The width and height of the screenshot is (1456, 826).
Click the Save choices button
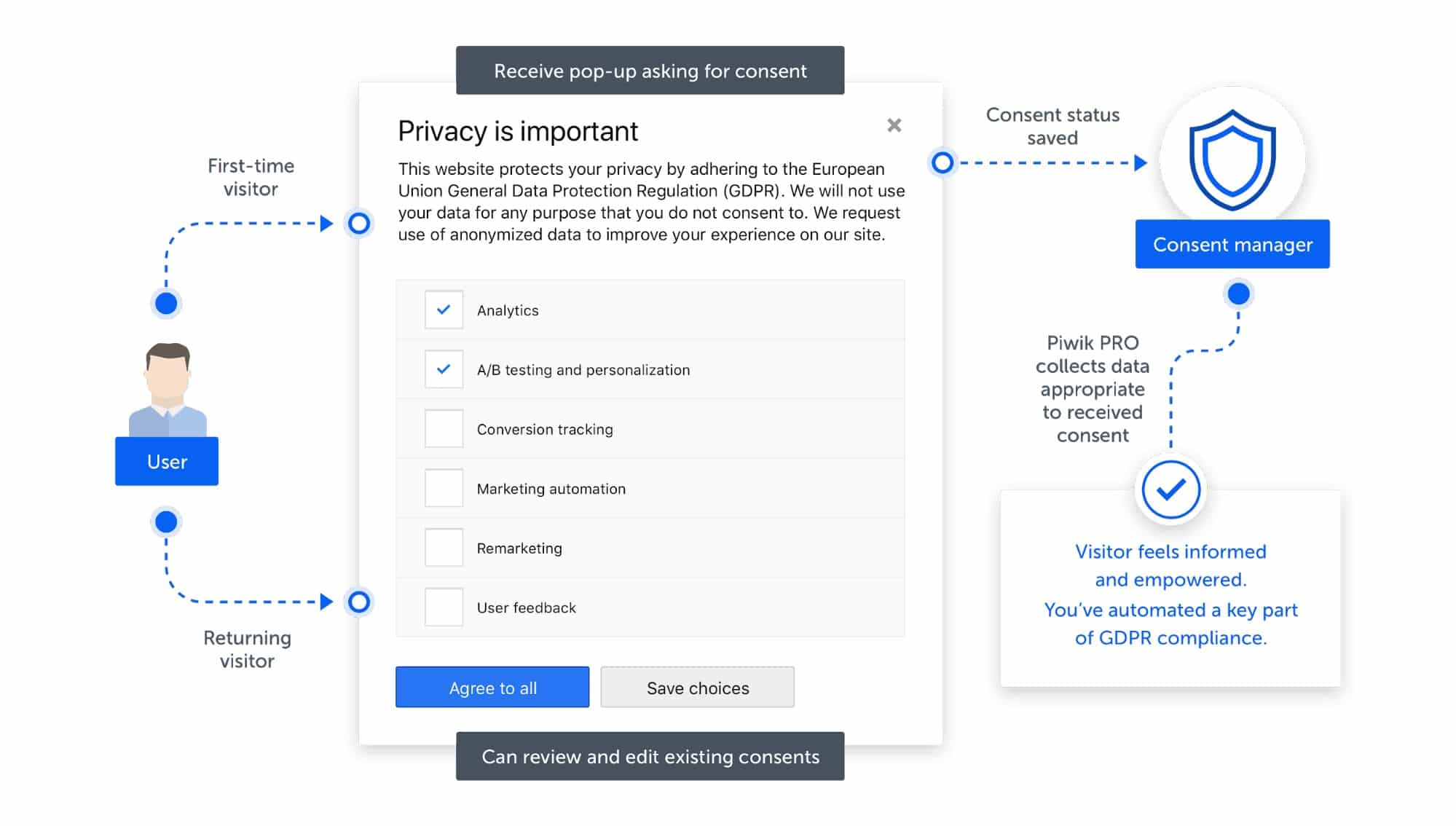pos(697,687)
